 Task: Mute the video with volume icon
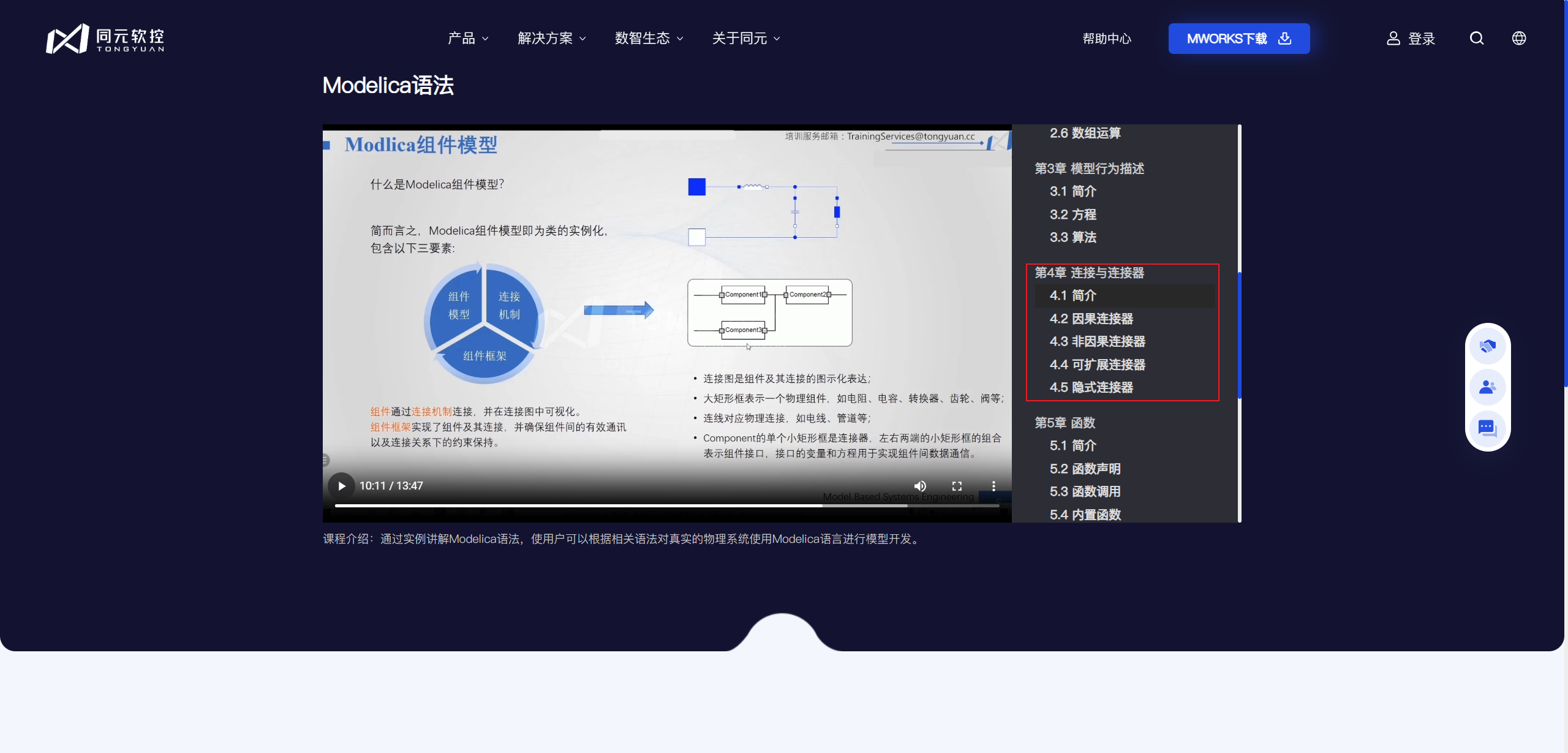920,486
